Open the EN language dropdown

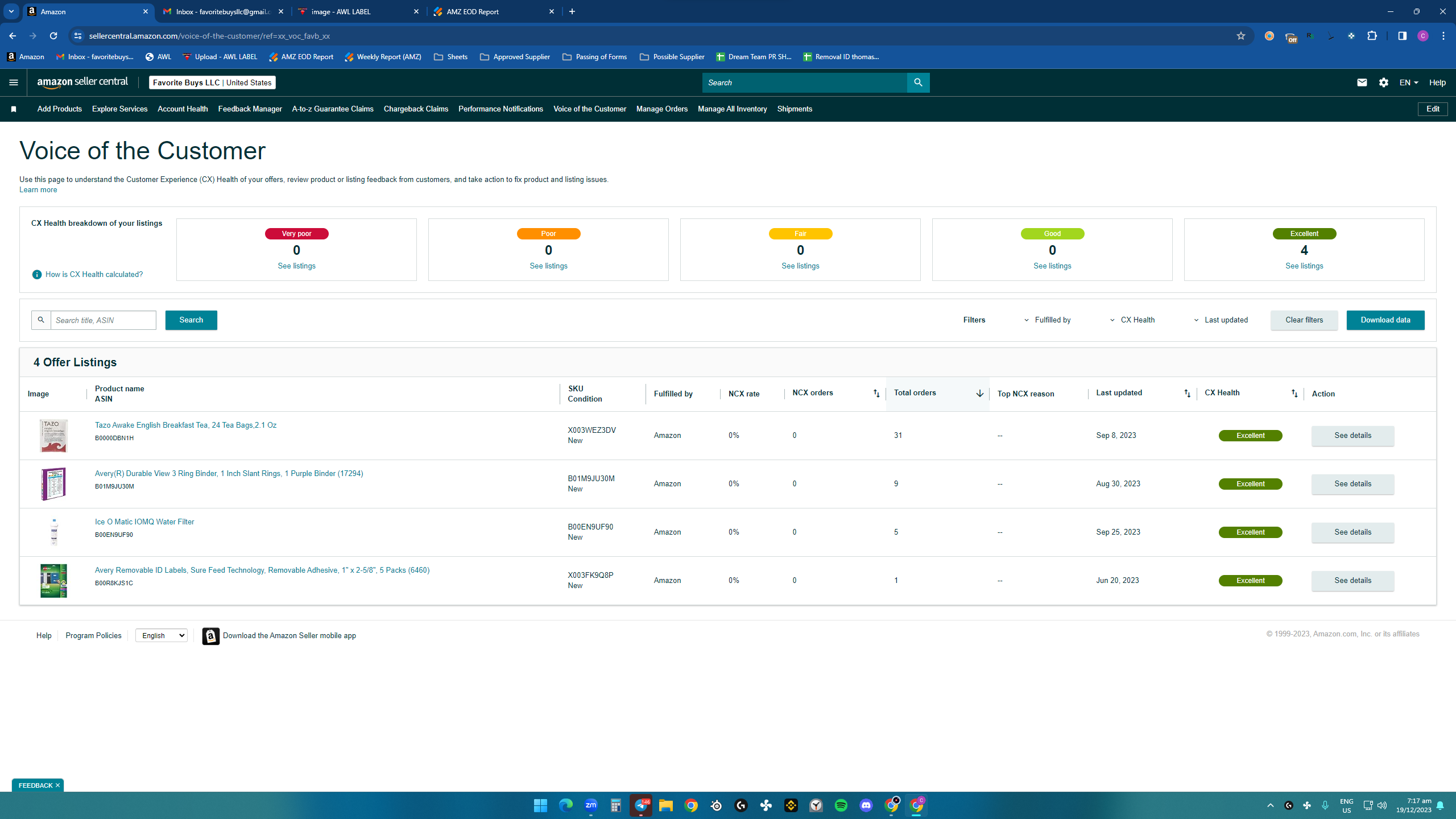[x=1409, y=82]
